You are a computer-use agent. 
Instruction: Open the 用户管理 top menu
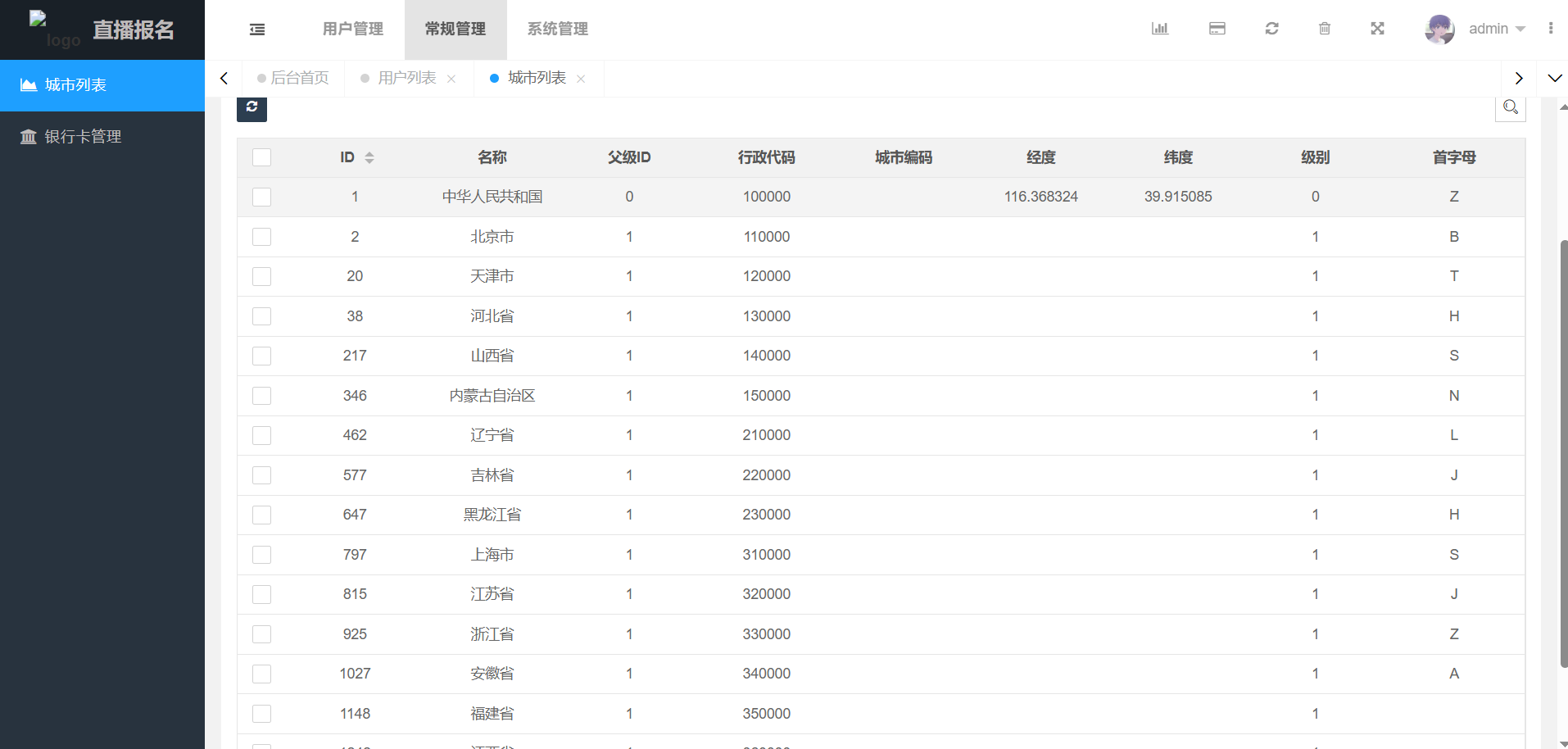[353, 30]
